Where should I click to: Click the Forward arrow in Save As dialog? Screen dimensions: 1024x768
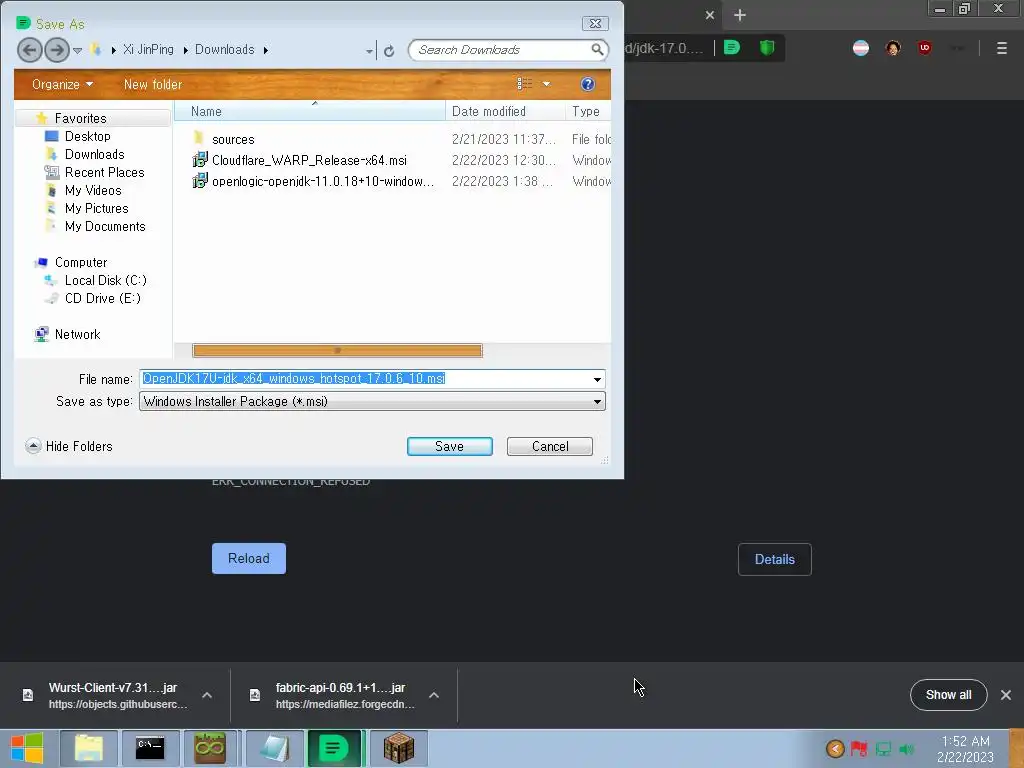tap(57, 50)
